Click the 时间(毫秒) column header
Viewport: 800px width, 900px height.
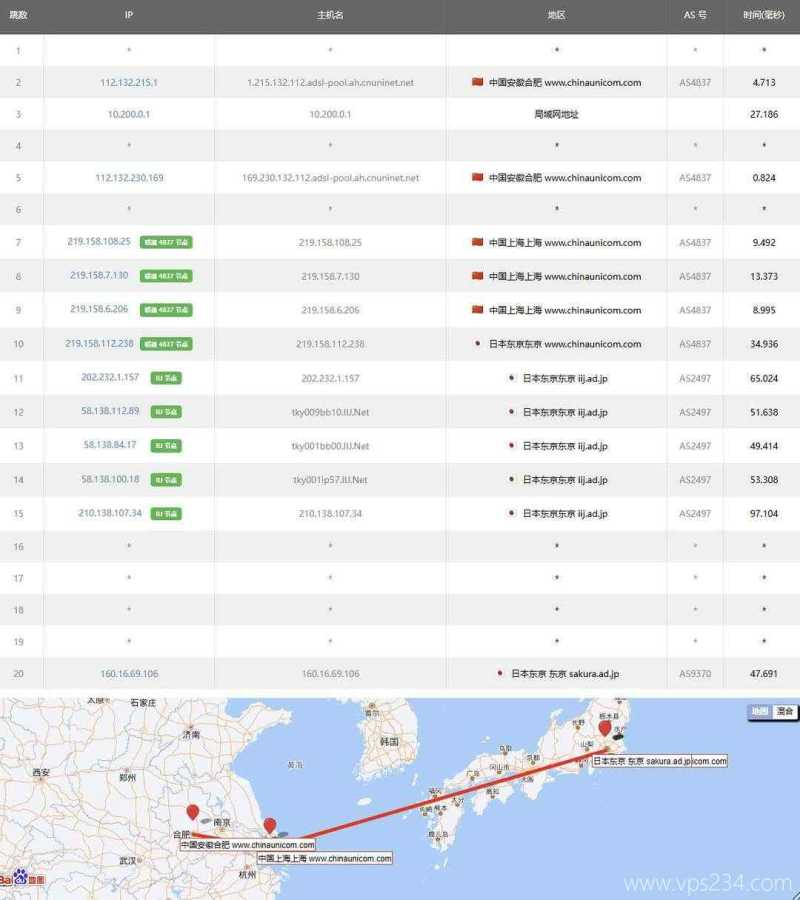[764, 15]
